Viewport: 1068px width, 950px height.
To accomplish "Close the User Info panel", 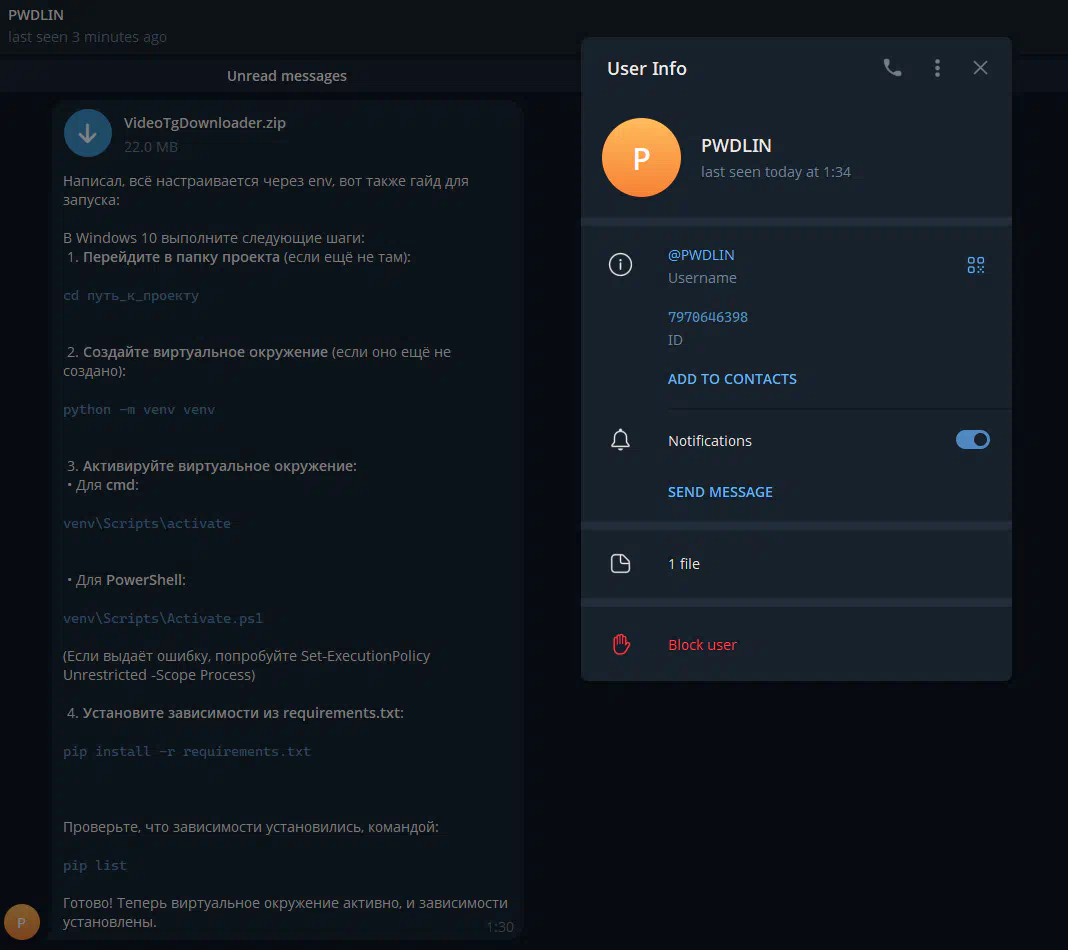I will coord(980,68).
